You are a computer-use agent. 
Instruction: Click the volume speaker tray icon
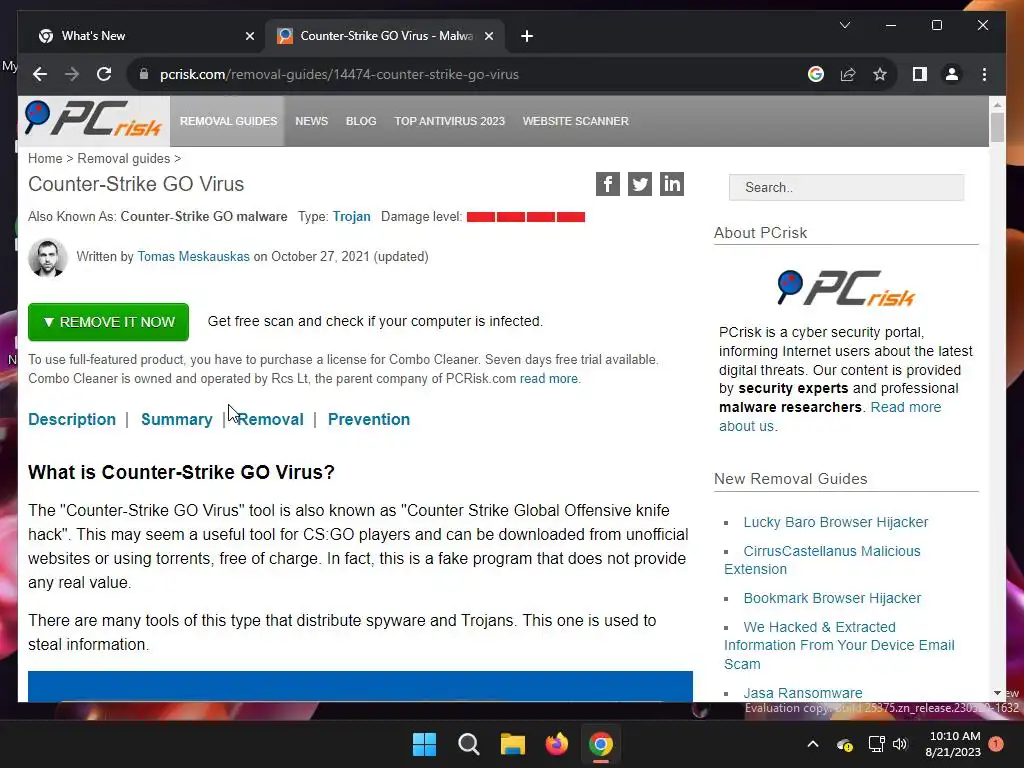pos(900,744)
